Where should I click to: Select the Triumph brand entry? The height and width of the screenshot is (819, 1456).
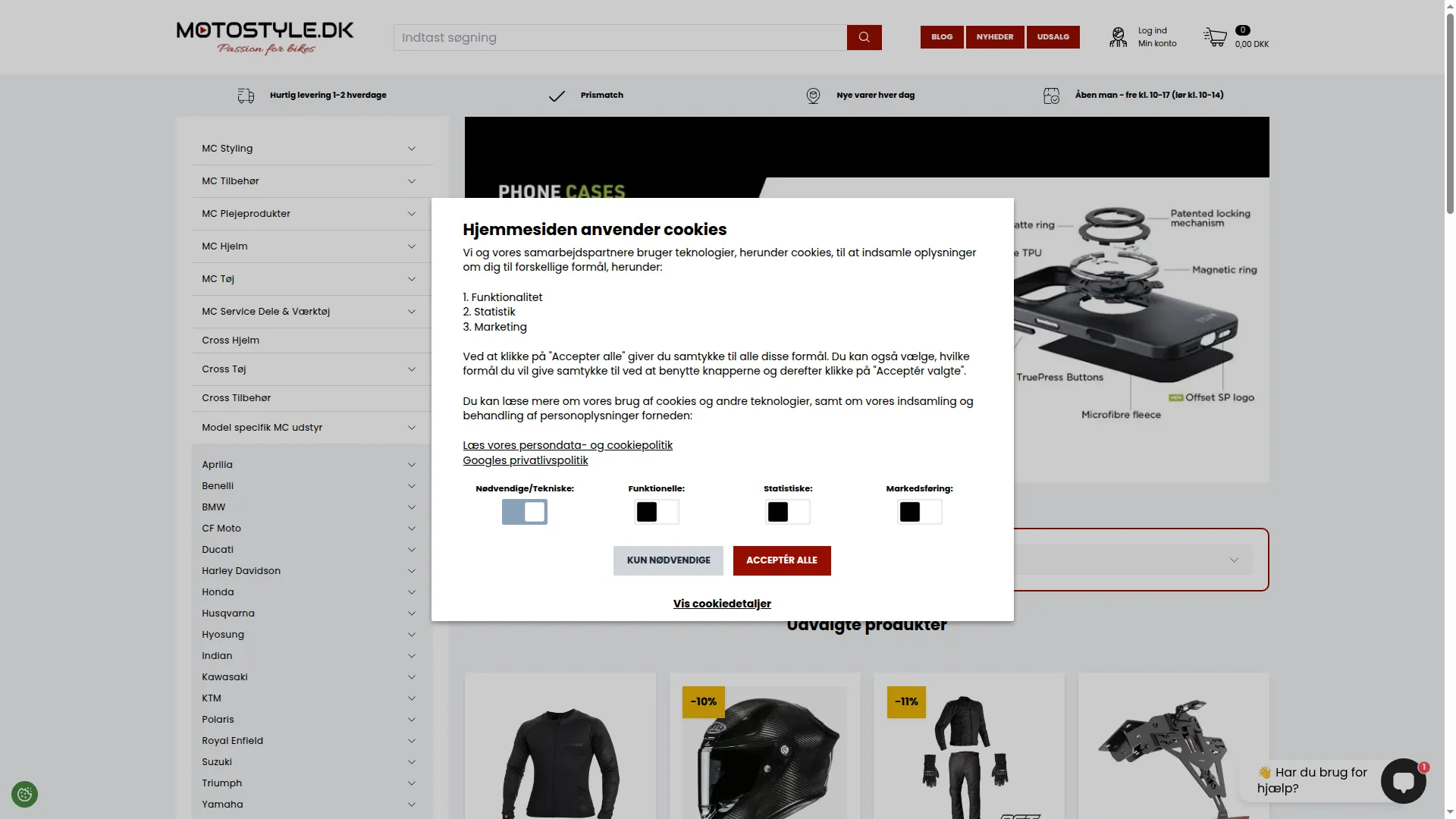tap(222, 783)
